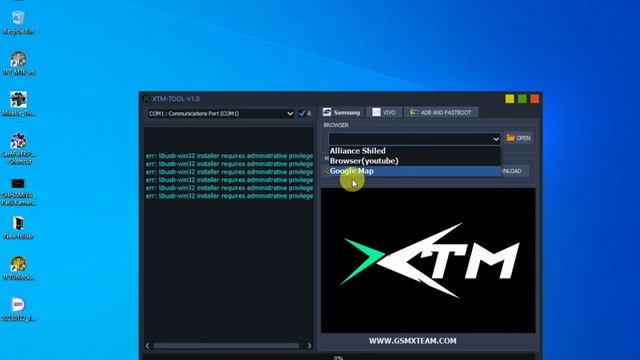Image resolution: width=640 pixels, height=360 pixels.
Task: Click the yellow window control square
Action: click(509, 99)
